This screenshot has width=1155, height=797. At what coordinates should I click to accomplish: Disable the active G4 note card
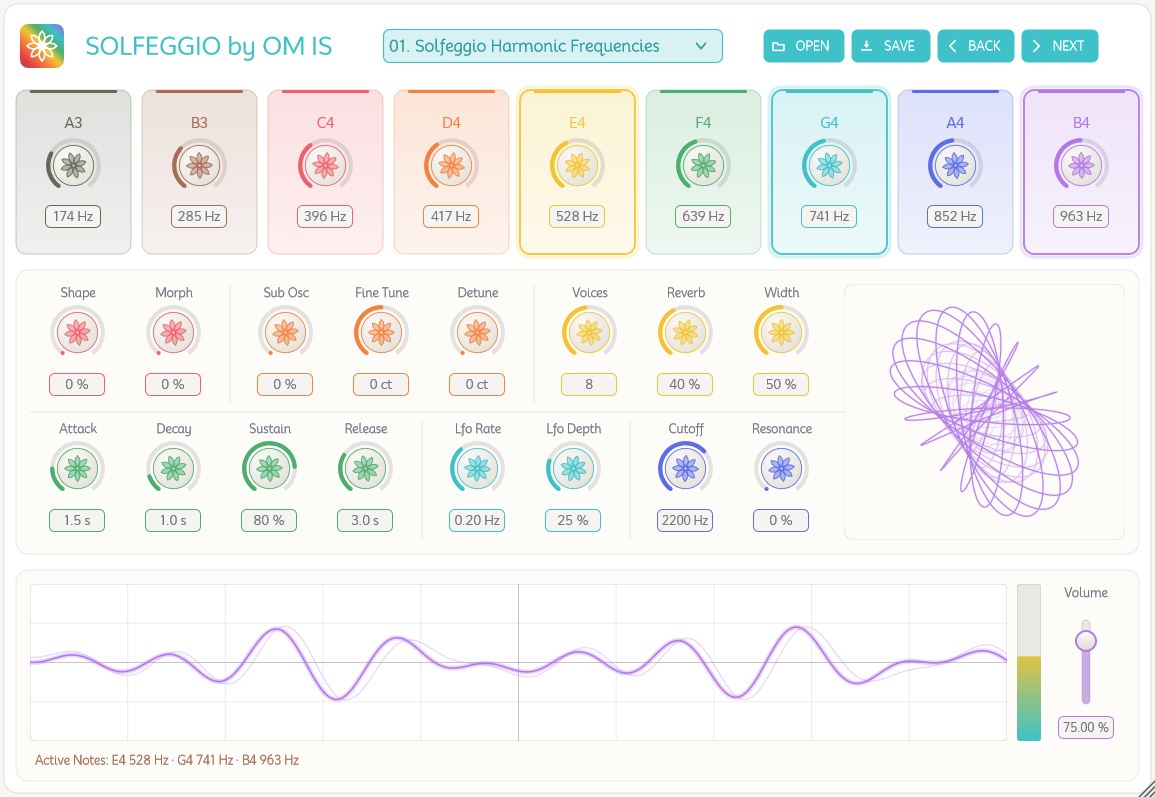point(829,172)
